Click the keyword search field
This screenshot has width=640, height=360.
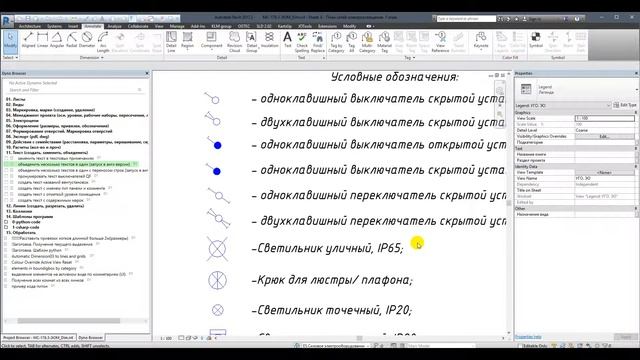tap(466, 19)
